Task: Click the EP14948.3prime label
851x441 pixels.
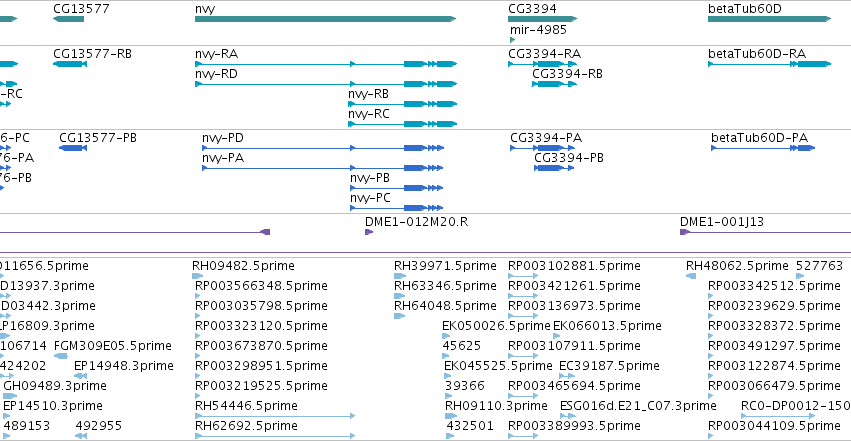Action: [124, 366]
